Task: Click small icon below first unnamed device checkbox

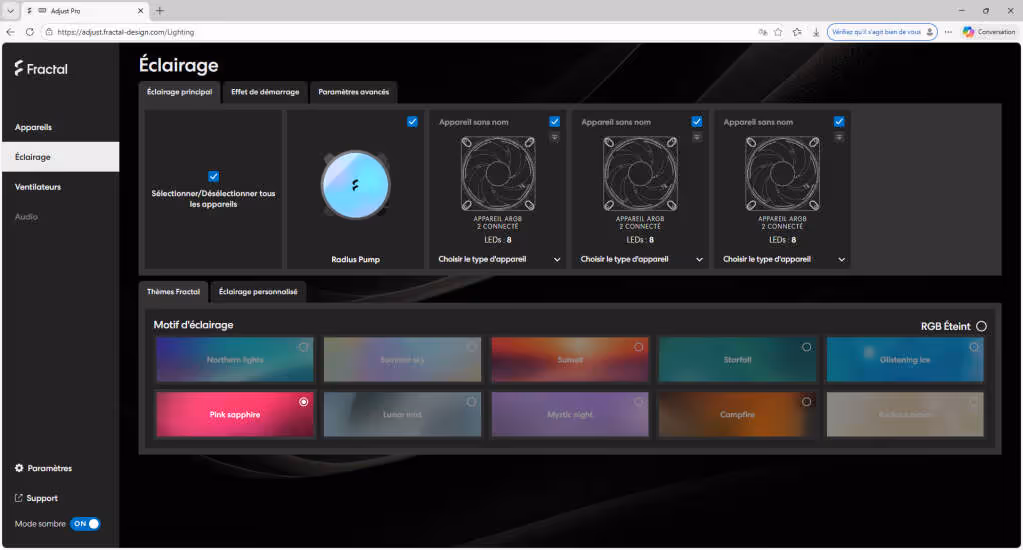Action: 555,137
